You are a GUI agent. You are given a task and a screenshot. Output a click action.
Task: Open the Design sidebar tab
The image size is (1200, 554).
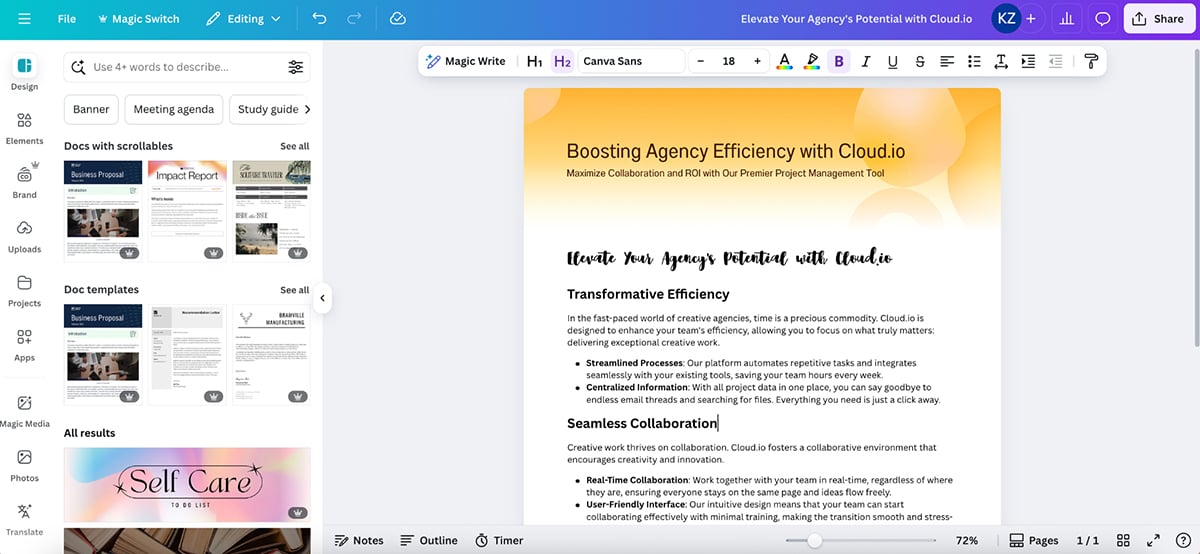(x=24, y=73)
